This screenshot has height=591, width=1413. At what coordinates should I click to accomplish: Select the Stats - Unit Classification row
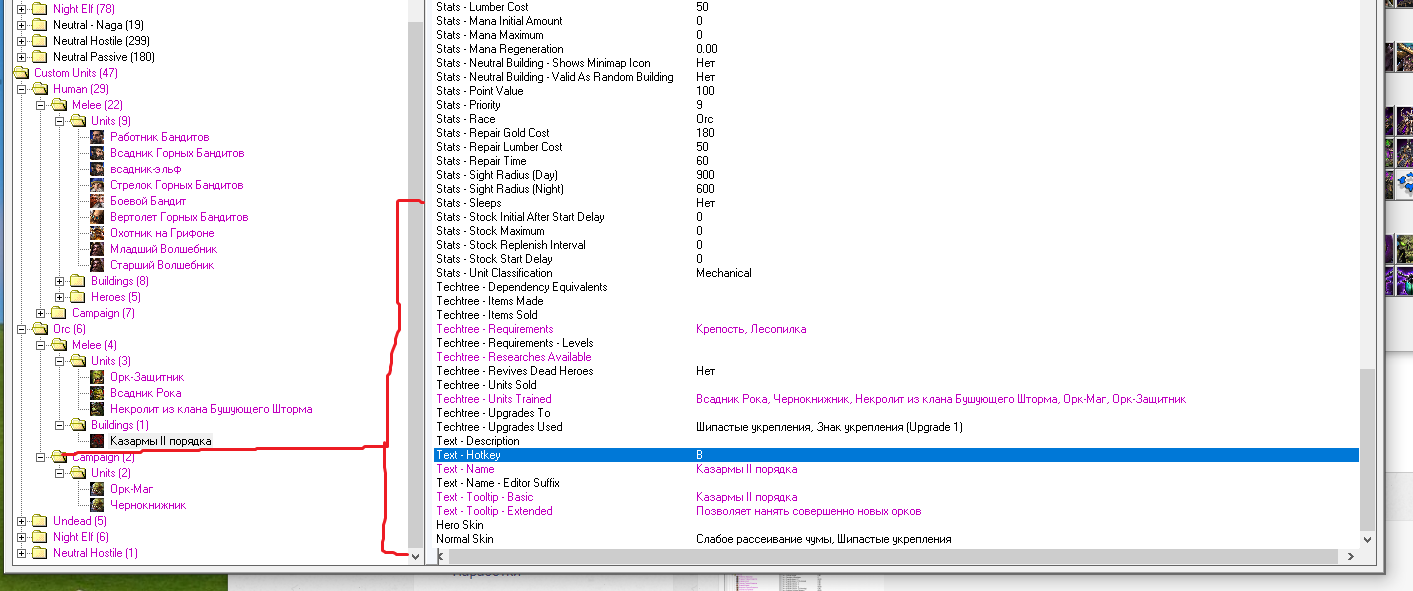(x=896, y=273)
